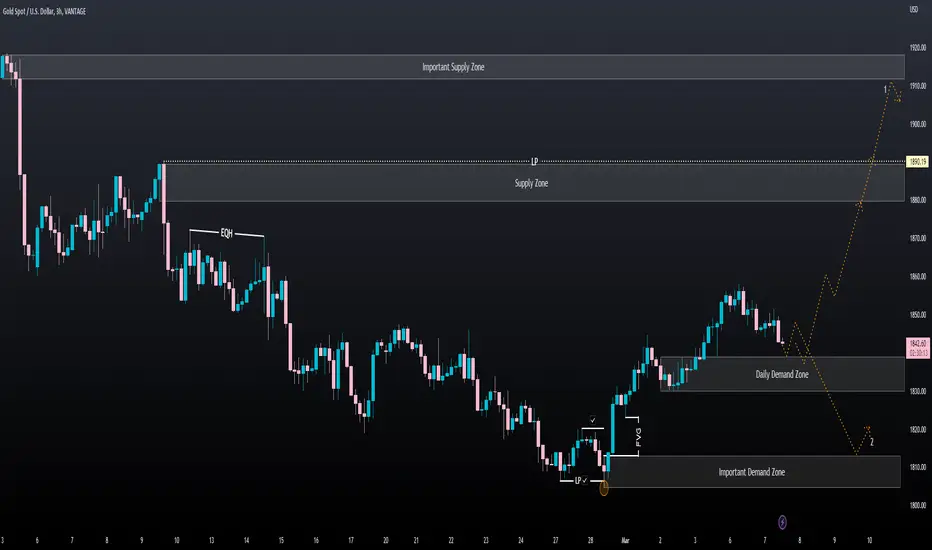Click the 17 date label on the time axis
Viewport: 932px width, 550px height.
tap(351, 540)
